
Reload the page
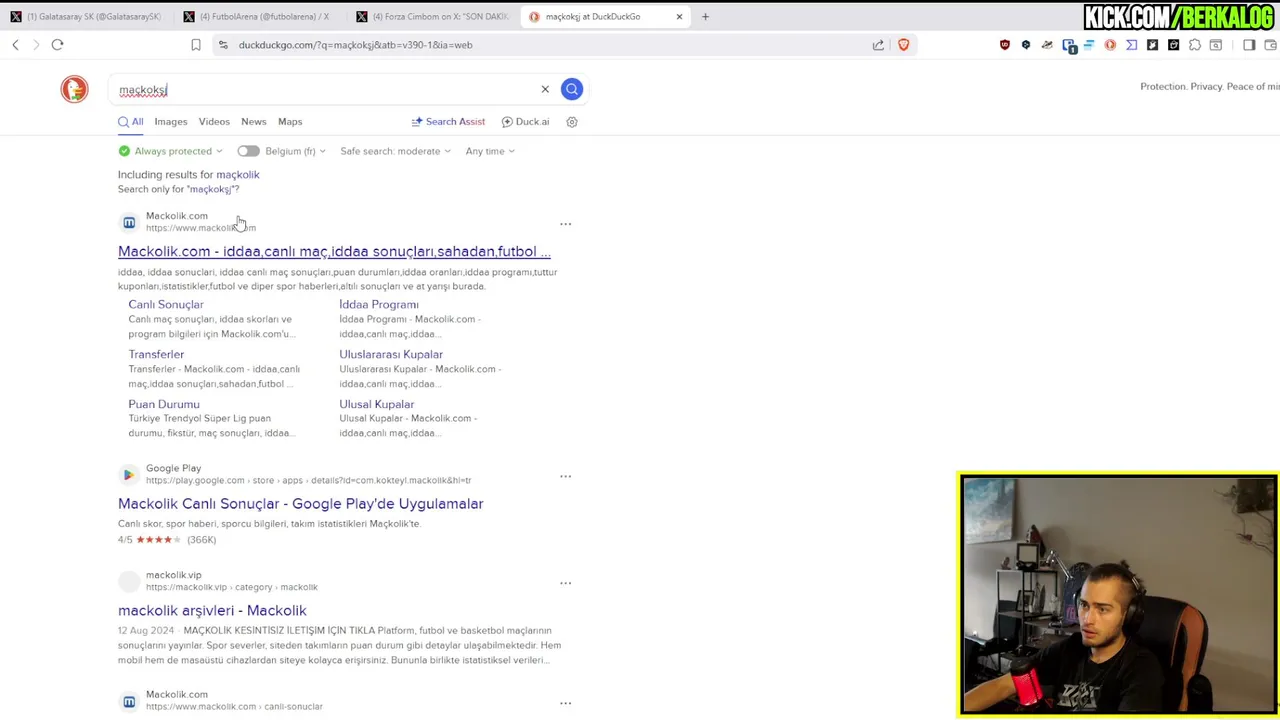tap(57, 45)
